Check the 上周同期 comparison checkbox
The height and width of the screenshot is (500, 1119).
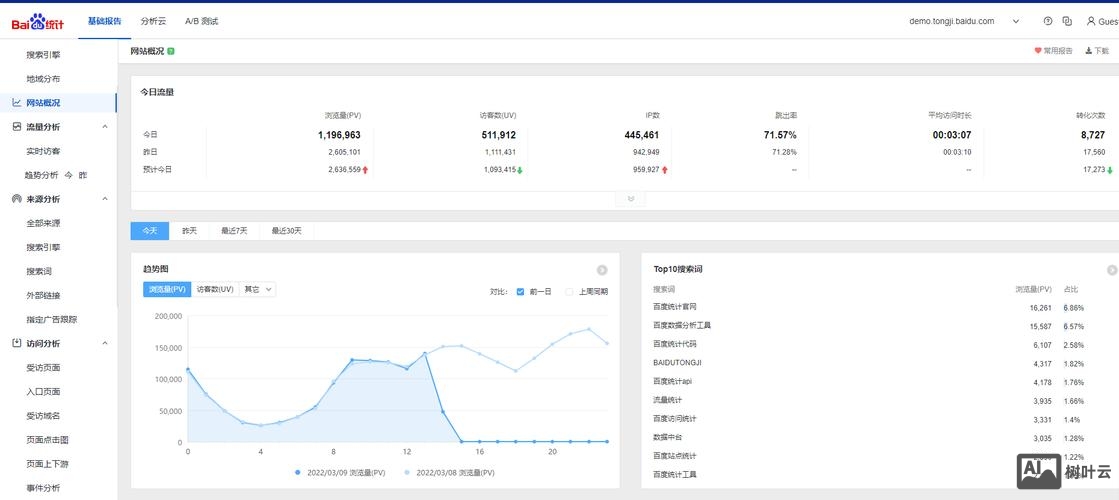coord(569,292)
